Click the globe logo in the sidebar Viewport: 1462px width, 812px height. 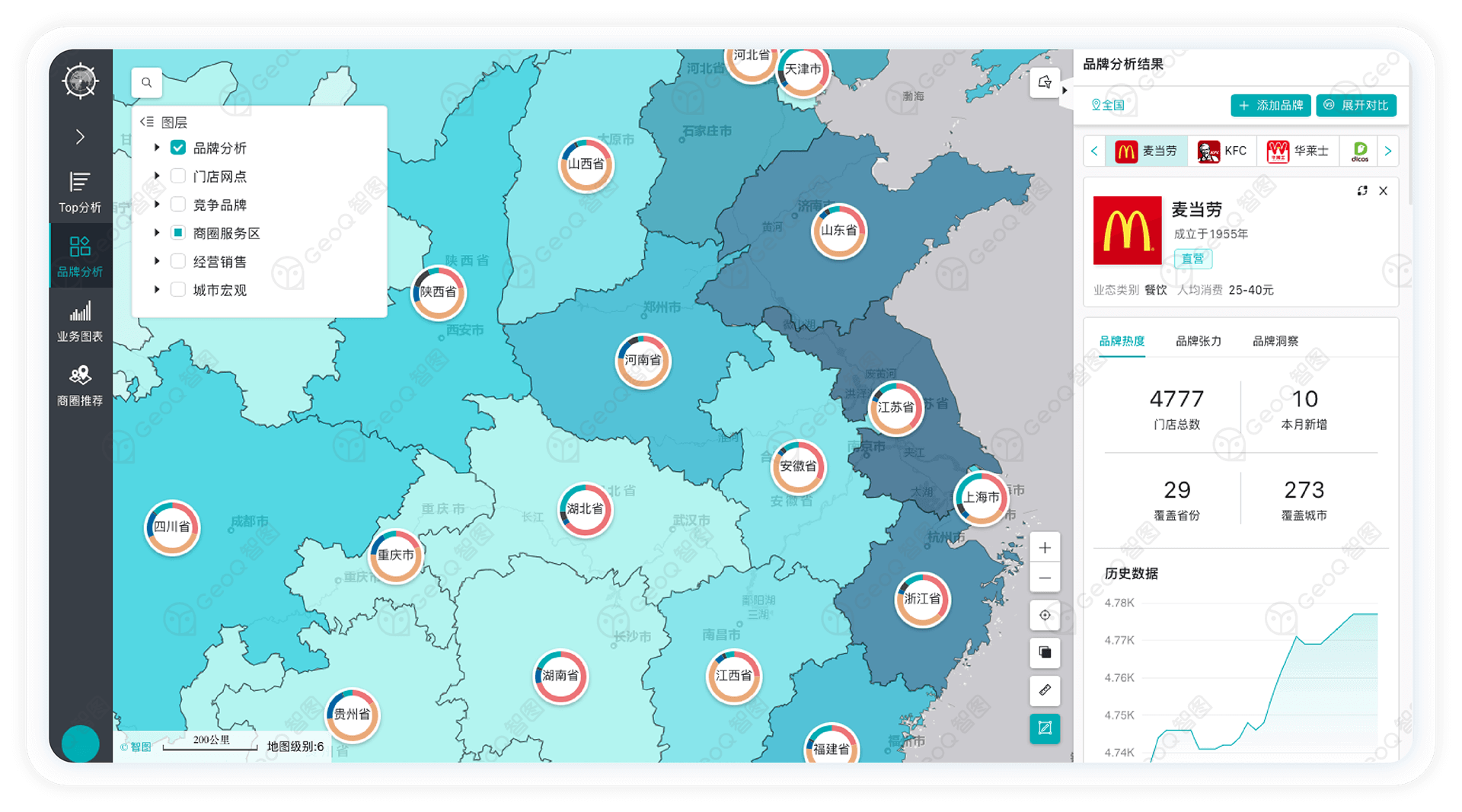(80, 81)
